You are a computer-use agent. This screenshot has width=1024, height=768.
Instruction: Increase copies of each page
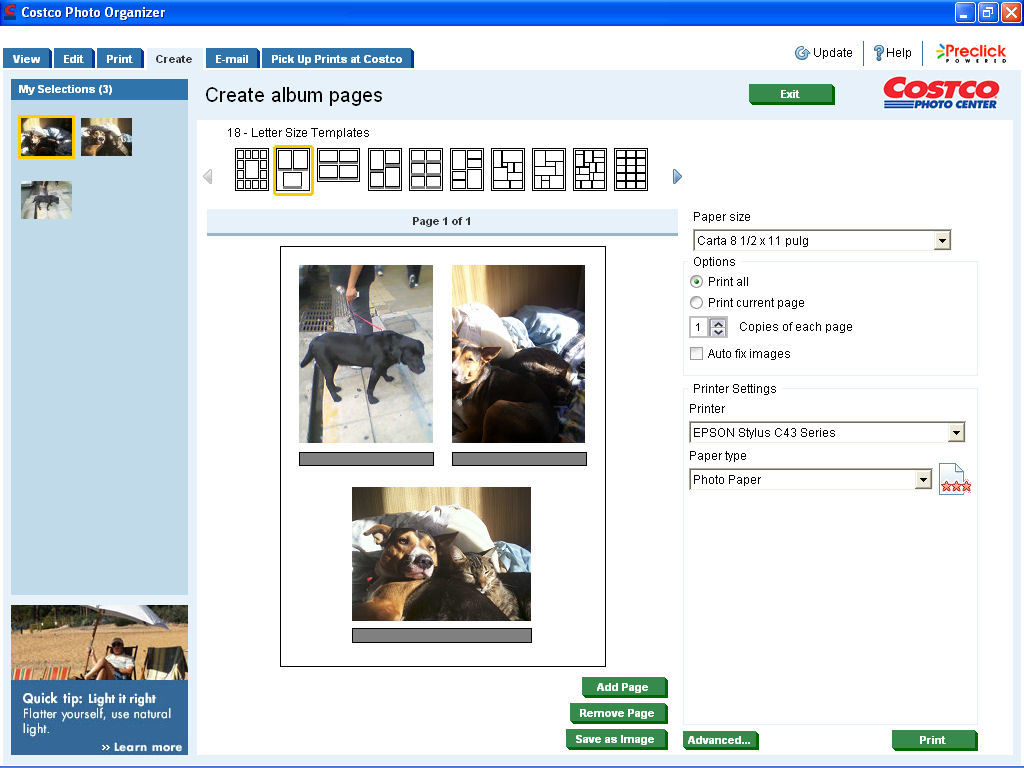click(717, 321)
